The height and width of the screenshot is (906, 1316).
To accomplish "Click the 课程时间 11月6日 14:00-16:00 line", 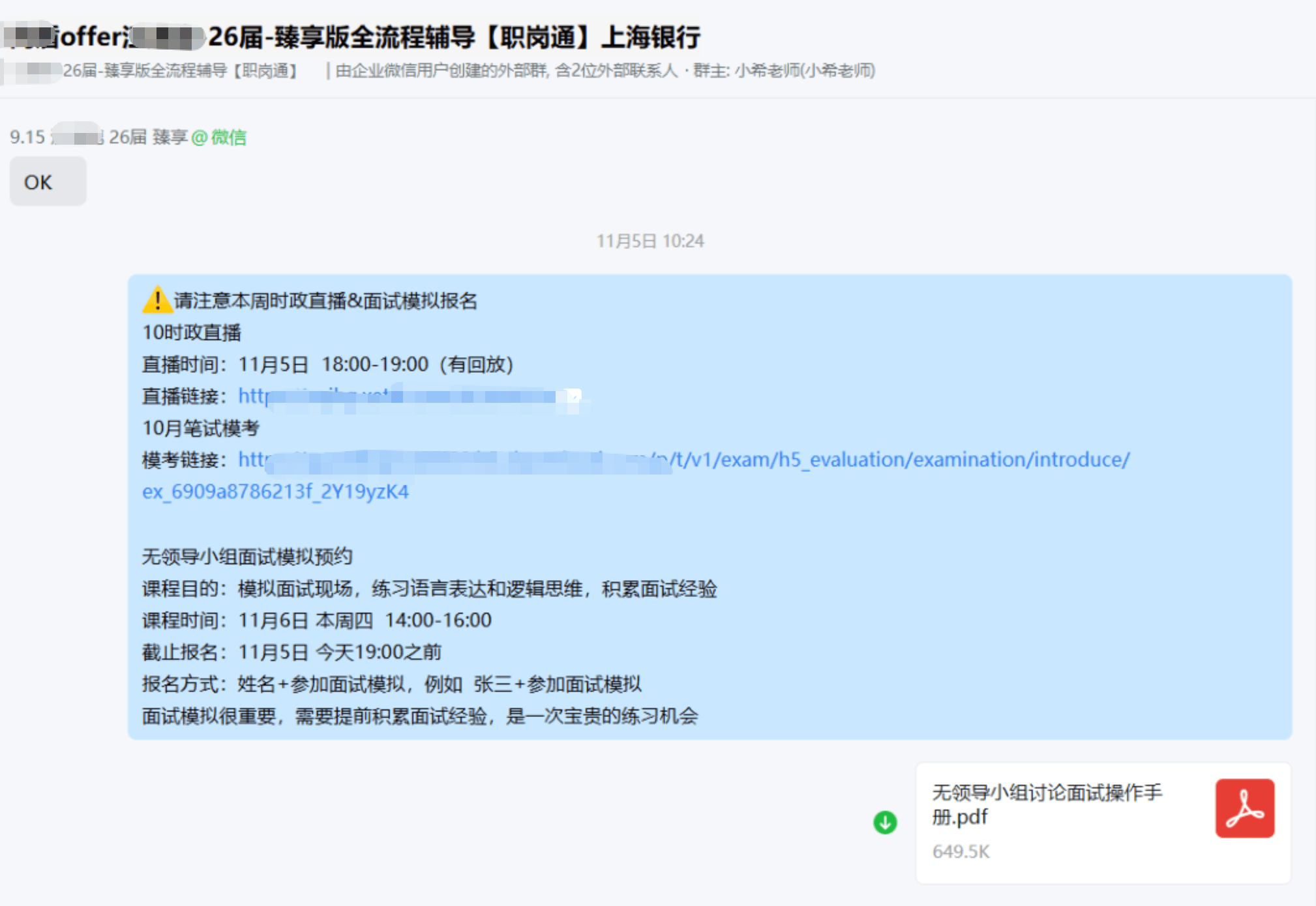I will (x=317, y=620).
